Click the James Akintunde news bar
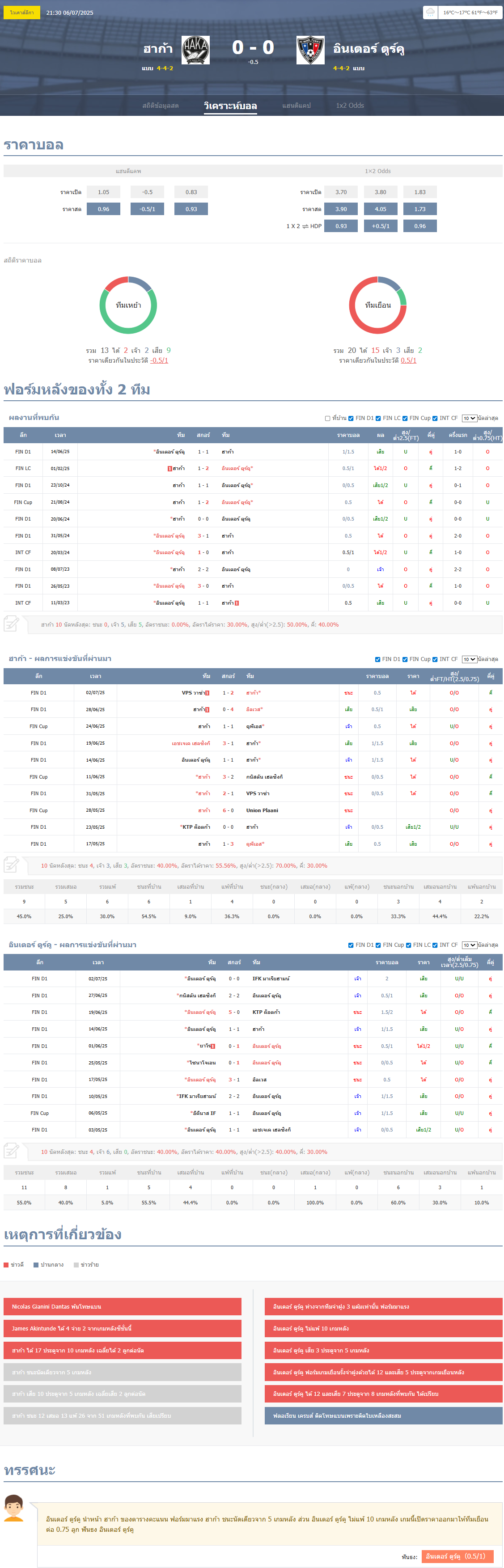Viewport: 504px width, 1568px height. point(123,1328)
